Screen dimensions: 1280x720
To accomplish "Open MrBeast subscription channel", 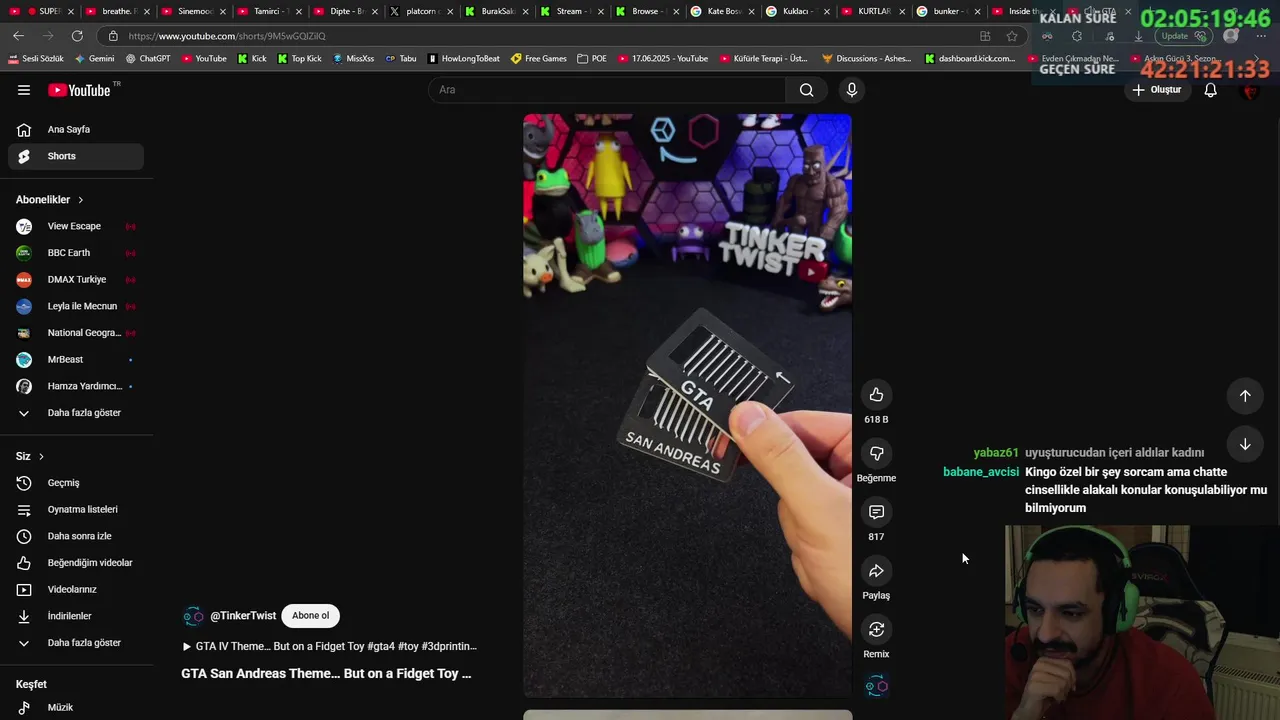I will click(x=76, y=360).
